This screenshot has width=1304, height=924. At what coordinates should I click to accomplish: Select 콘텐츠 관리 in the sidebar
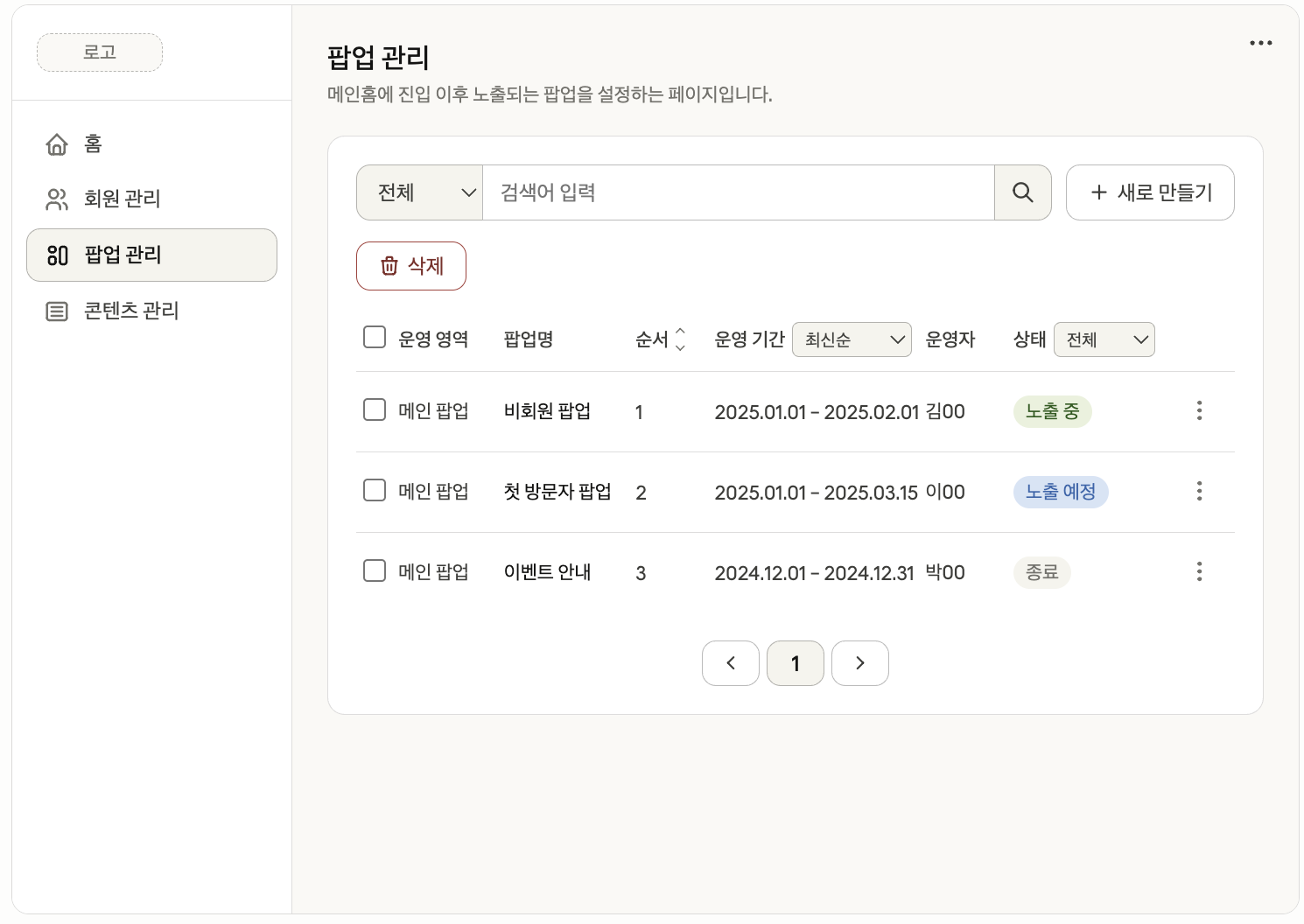coord(151,311)
